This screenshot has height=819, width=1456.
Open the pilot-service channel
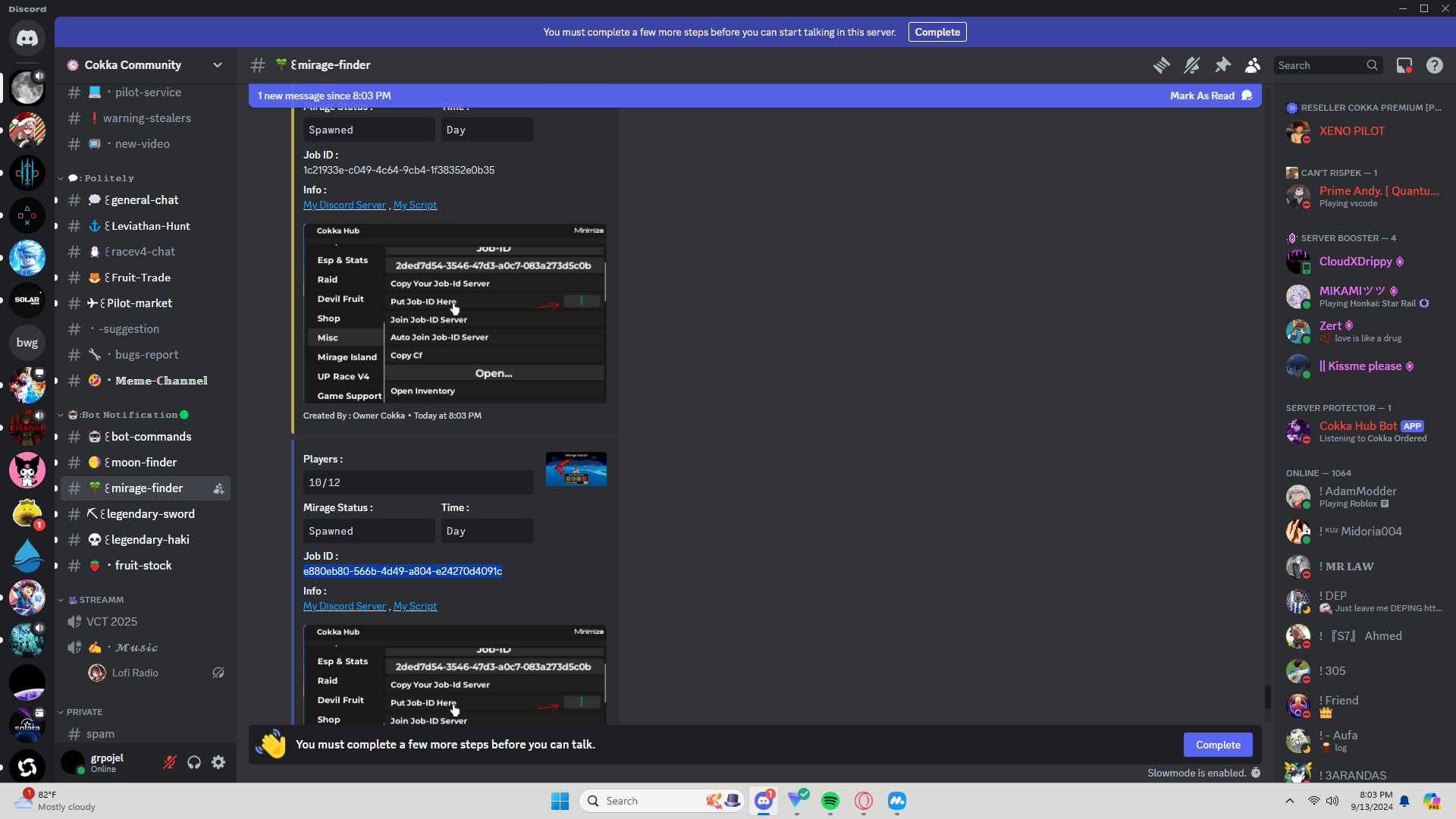coord(146,93)
